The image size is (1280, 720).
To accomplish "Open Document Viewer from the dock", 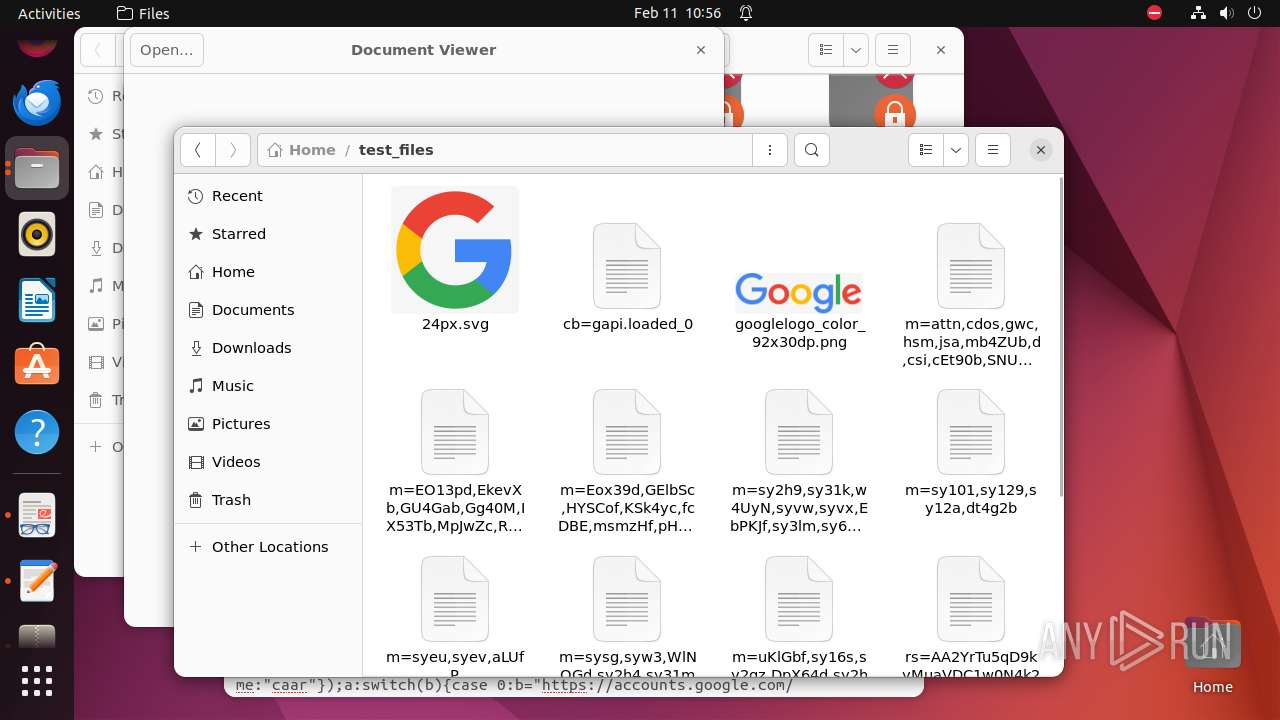I will (x=37, y=516).
